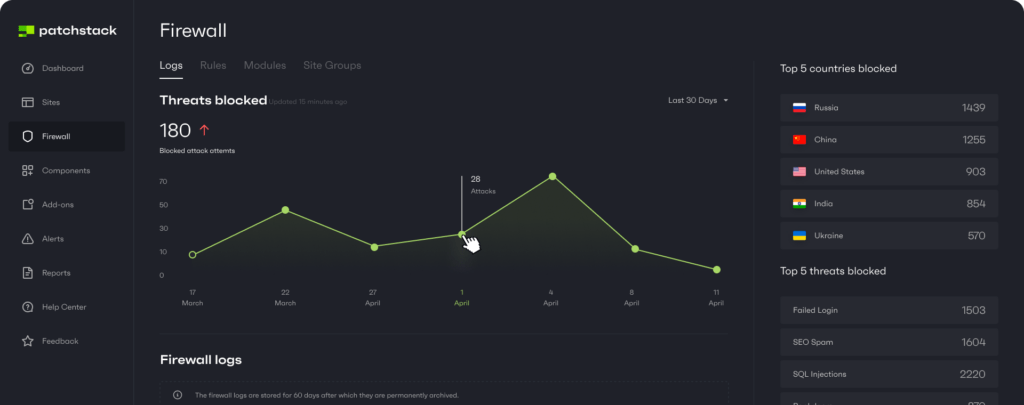Image resolution: width=1024 pixels, height=405 pixels.
Task: Switch to the Modules tab
Action: [265, 66]
